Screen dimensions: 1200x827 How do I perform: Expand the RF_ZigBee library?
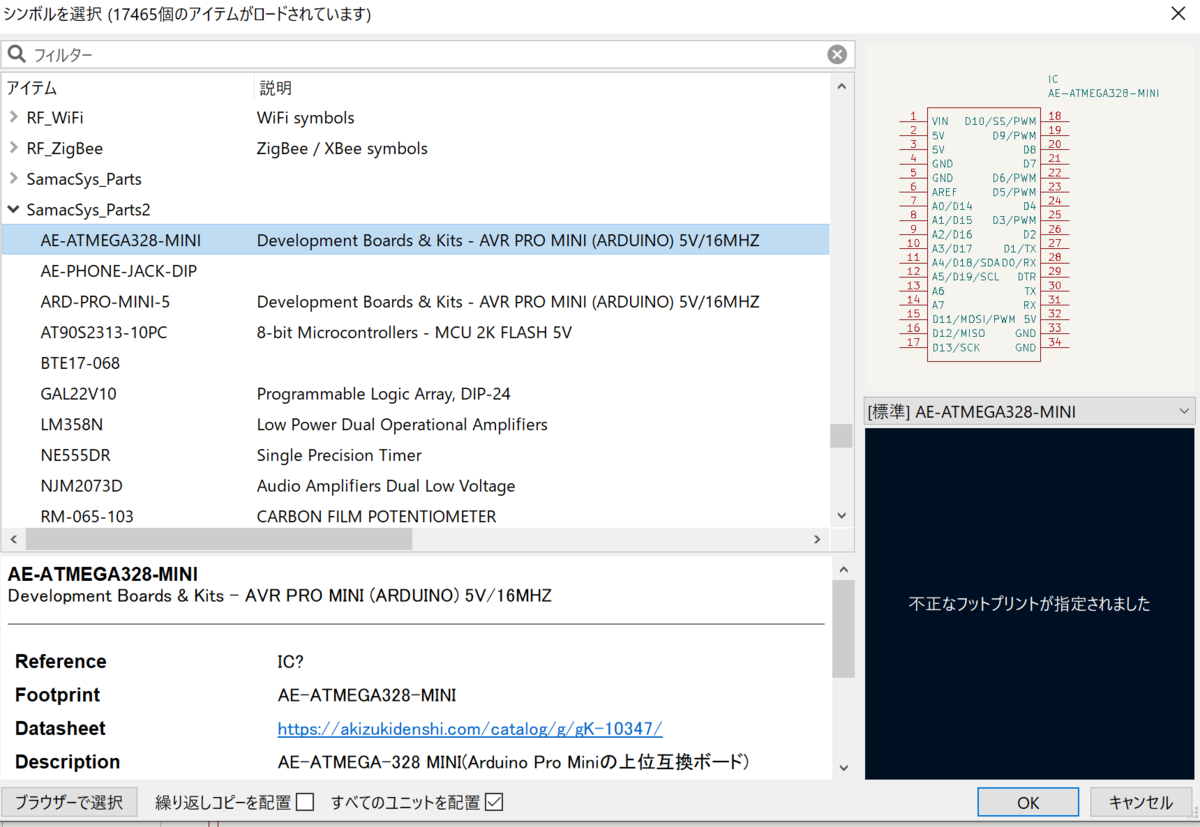[13, 149]
